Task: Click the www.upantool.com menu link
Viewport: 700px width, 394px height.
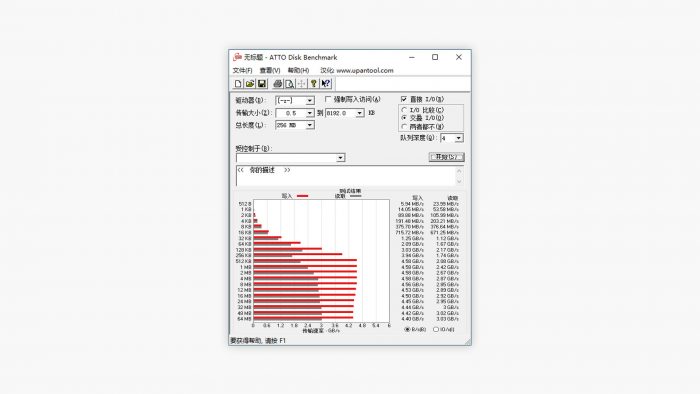Action: (365, 71)
